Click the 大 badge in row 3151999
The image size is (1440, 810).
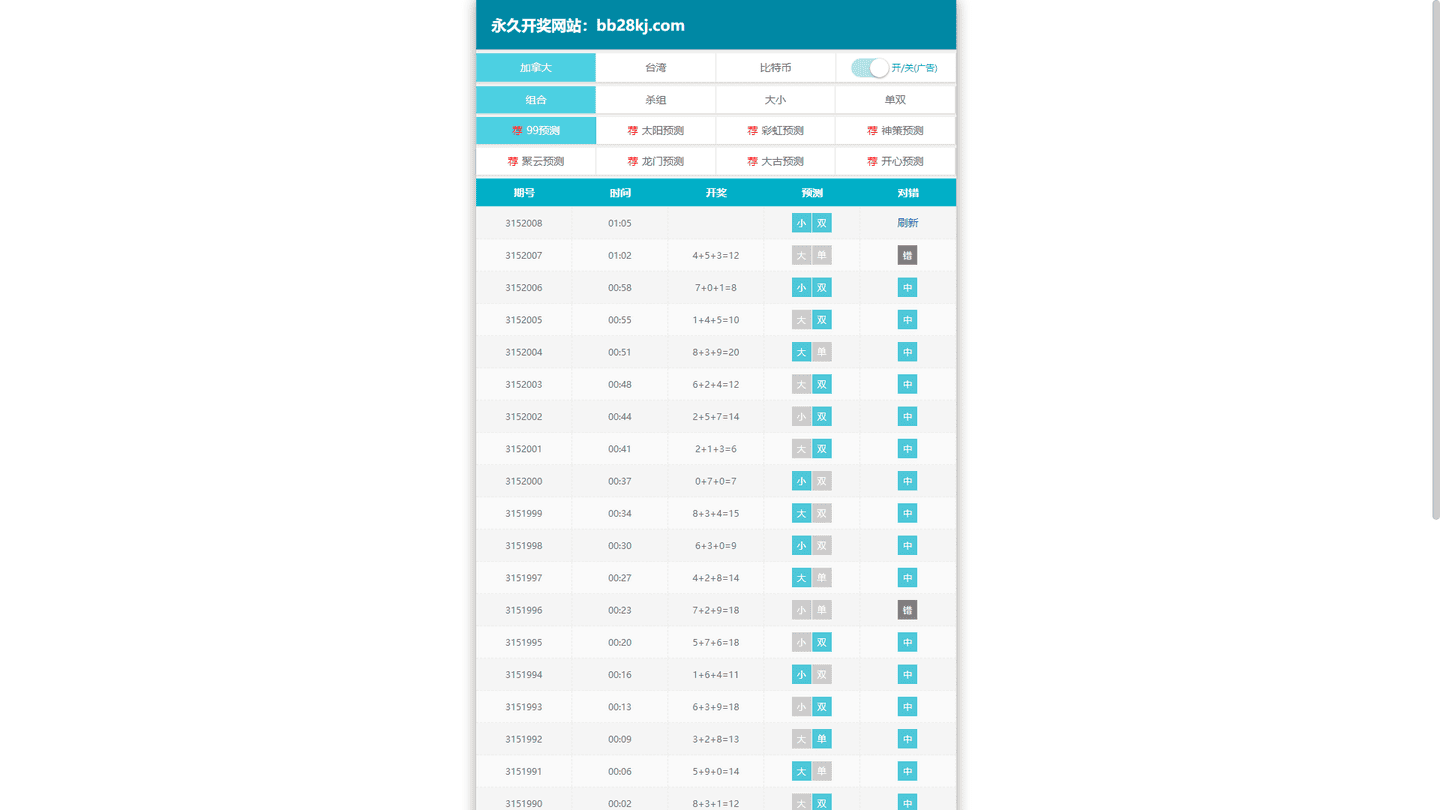(801, 513)
